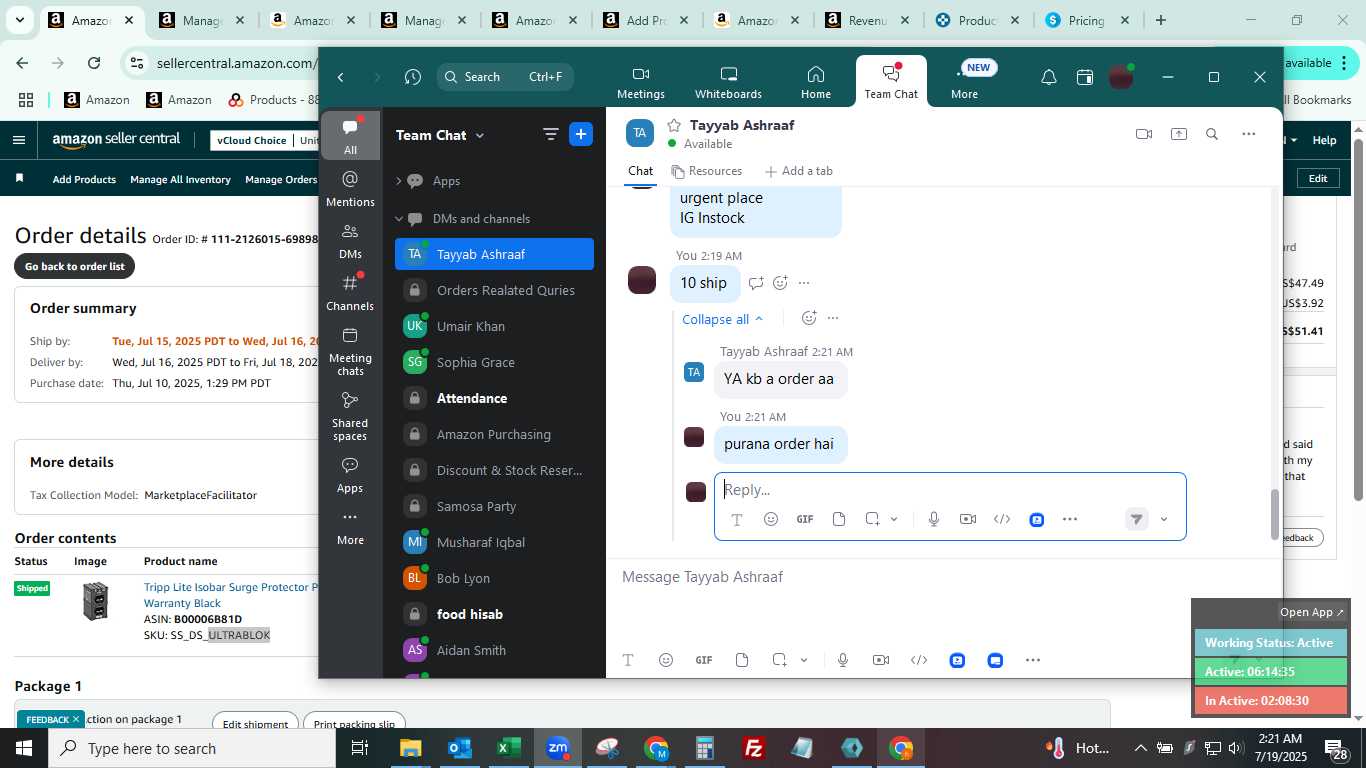The image size is (1366, 768).
Task: Insert emoji in the reply box
Action: coord(771,519)
